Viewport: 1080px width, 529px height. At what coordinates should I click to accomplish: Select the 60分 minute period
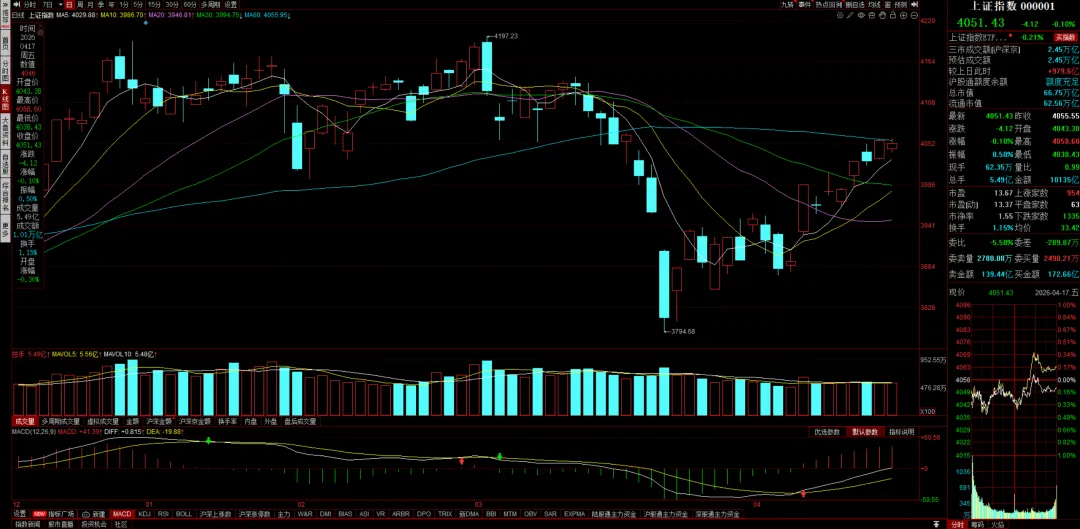coord(191,5)
